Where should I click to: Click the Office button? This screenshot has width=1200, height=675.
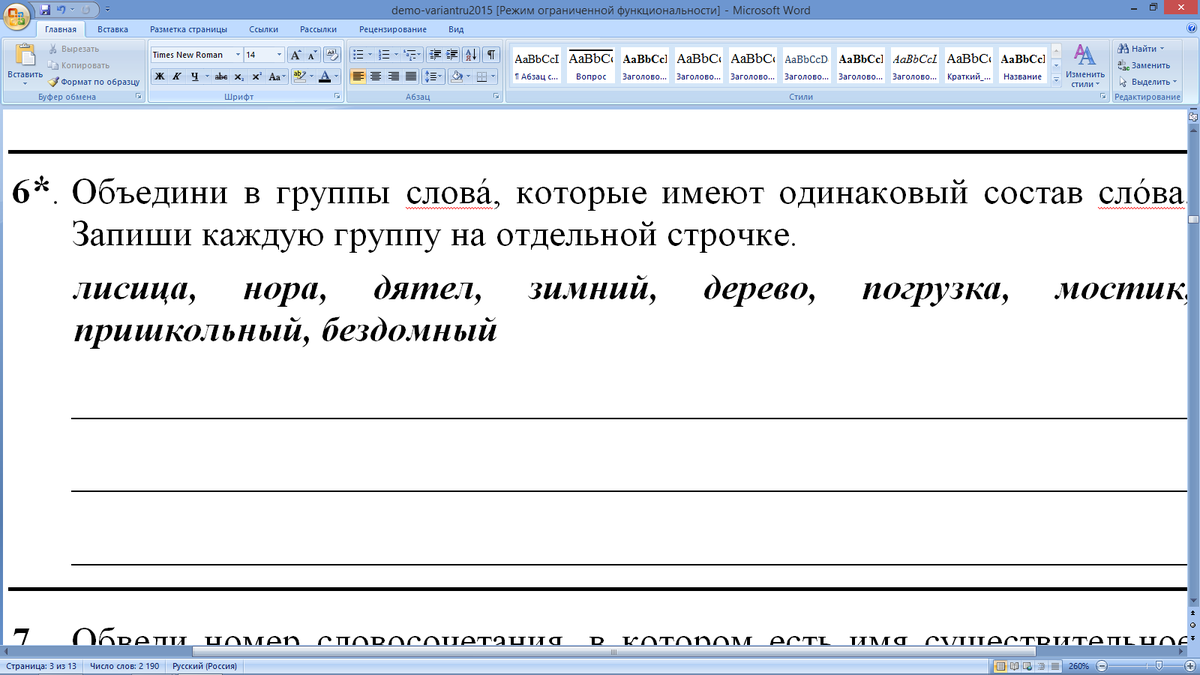click(16, 18)
